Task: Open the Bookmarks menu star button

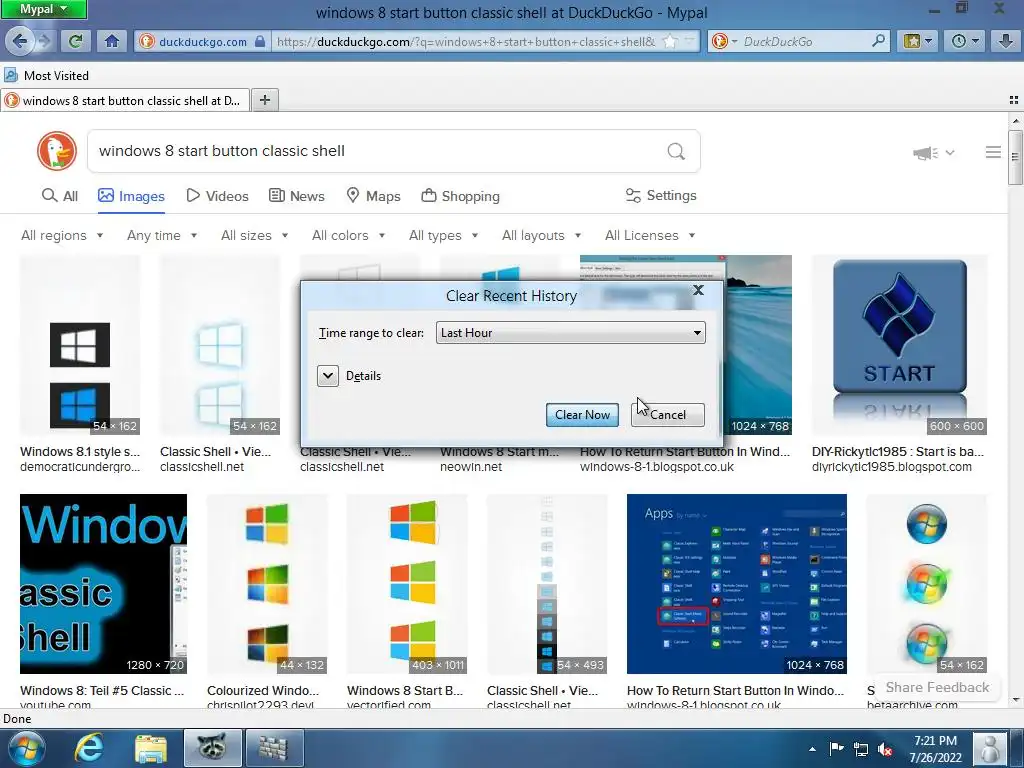Action: [x=917, y=41]
